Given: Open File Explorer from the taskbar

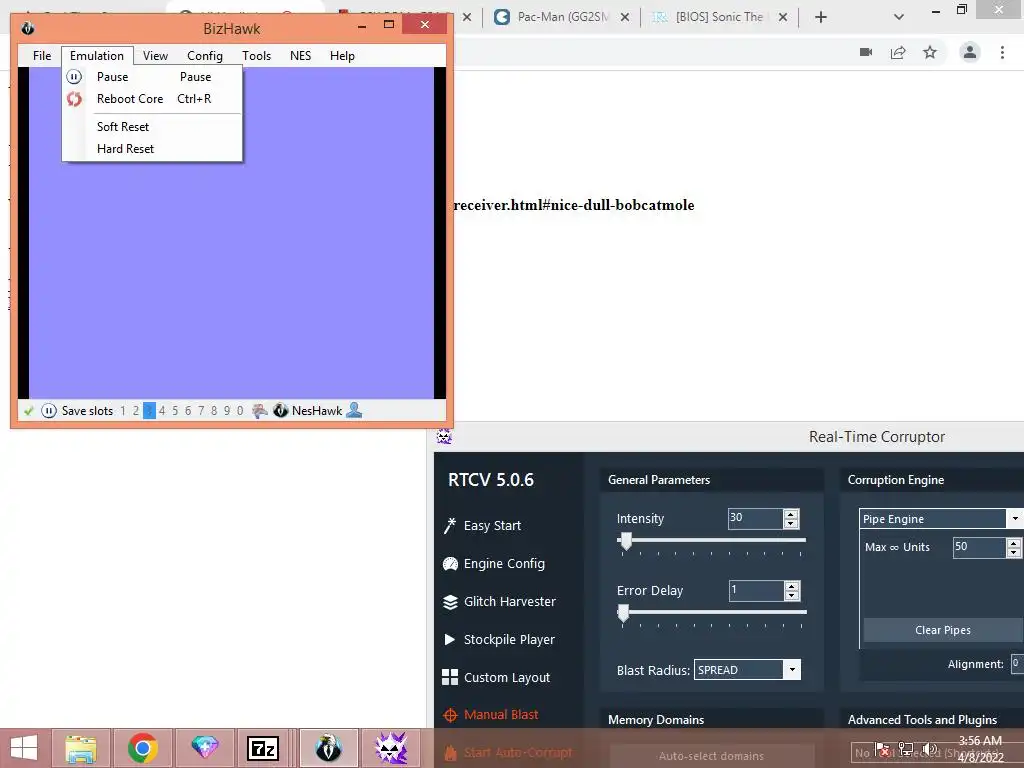Looking at the screenshot, I should tap(81, 748).
